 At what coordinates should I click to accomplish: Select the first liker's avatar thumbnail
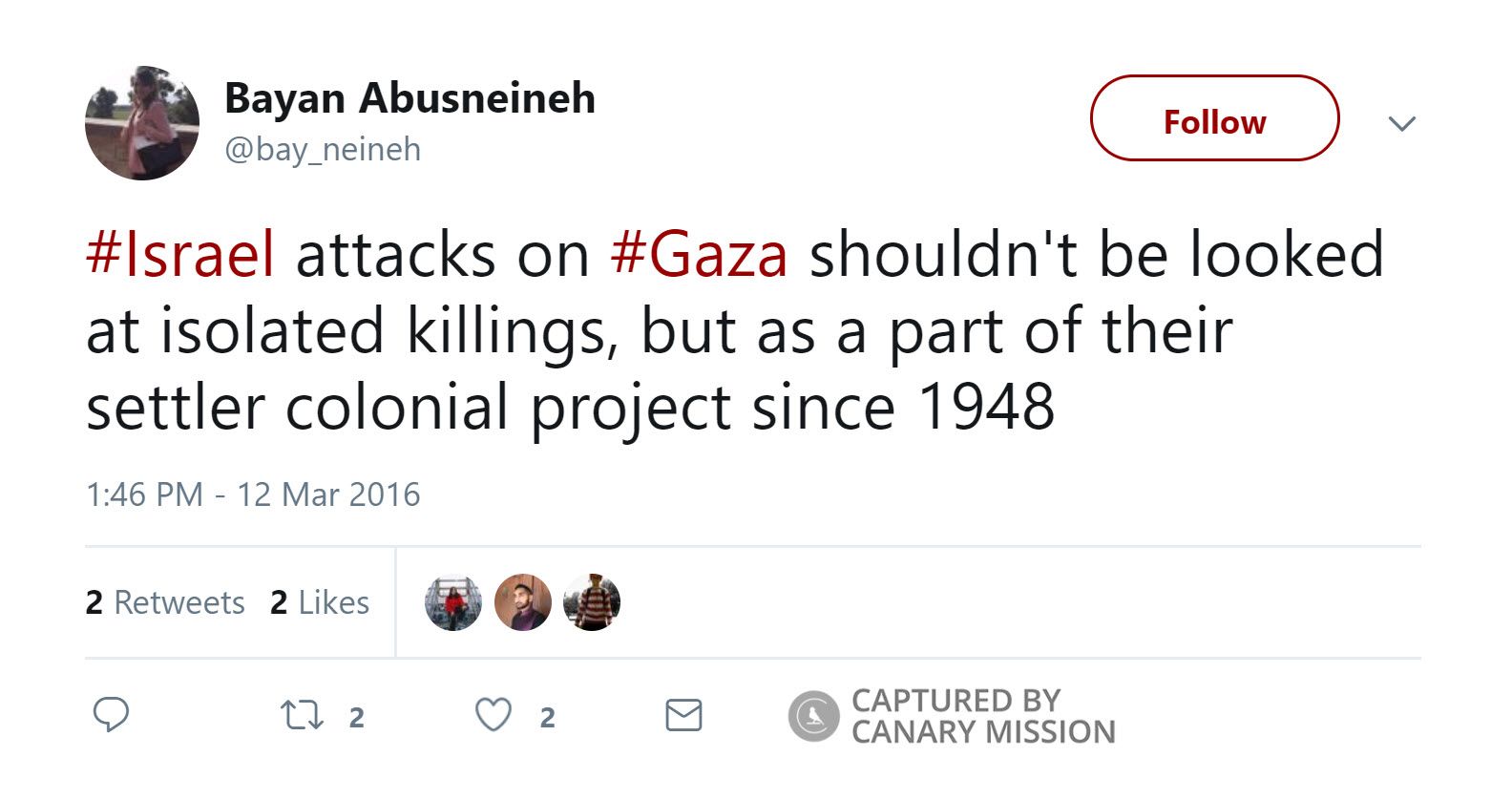pyautogui.click(x=452, y=602)
